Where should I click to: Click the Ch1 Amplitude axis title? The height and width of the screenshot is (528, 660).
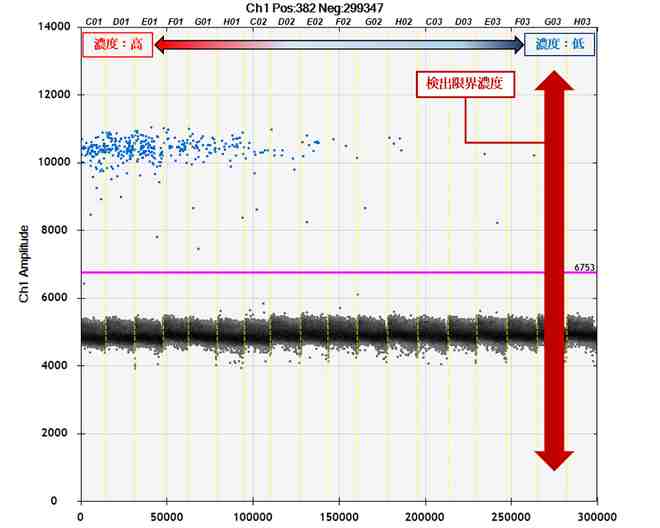coord(24,264)
